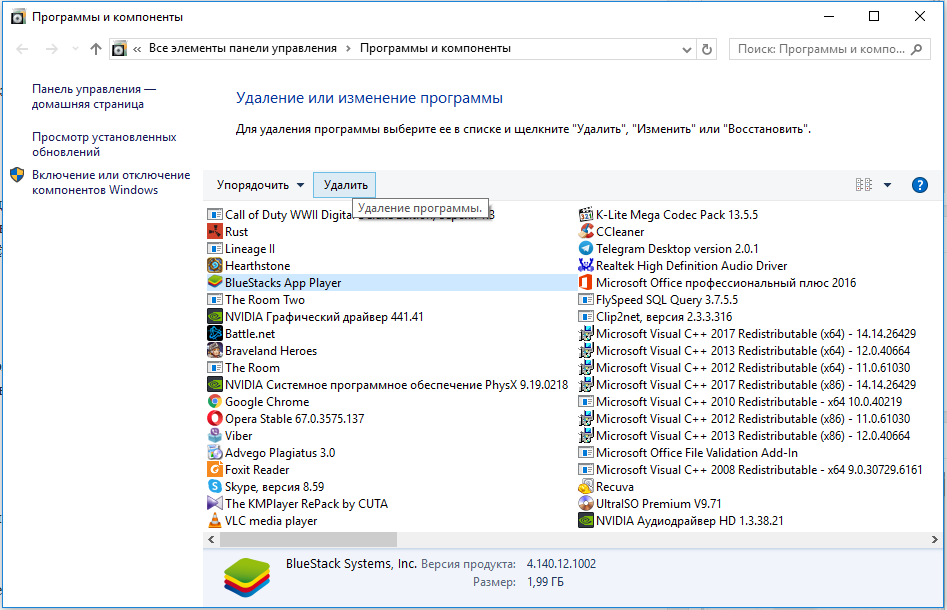Expand the view options dropdown arrow
Image resolution: width=947 pixels, height=610 pixels.
tap(887, 185)
